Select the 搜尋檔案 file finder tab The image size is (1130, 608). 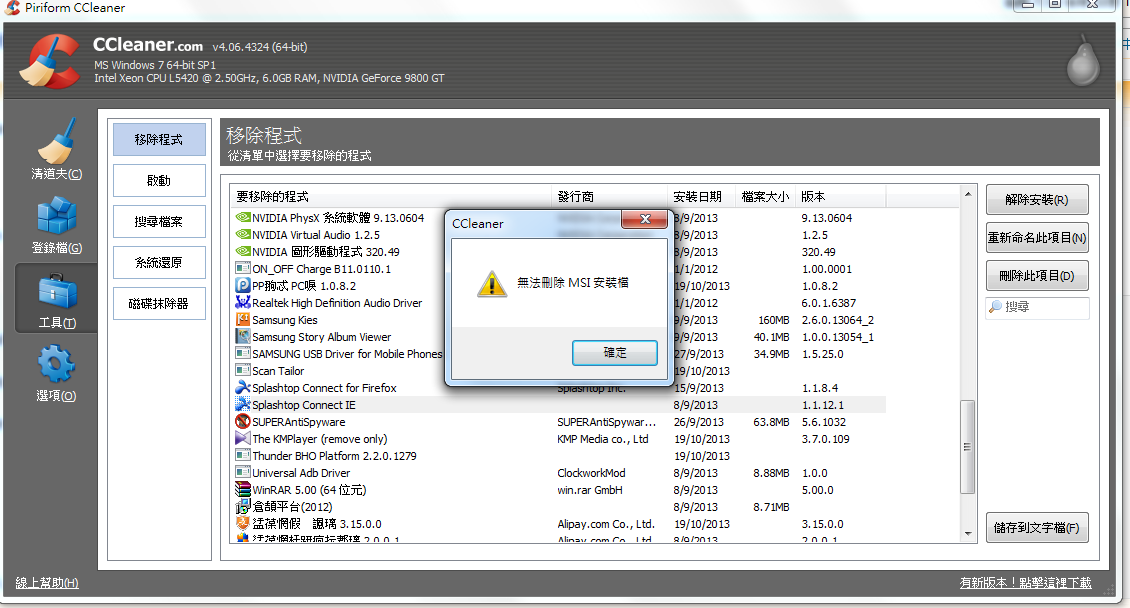point(159,222)
